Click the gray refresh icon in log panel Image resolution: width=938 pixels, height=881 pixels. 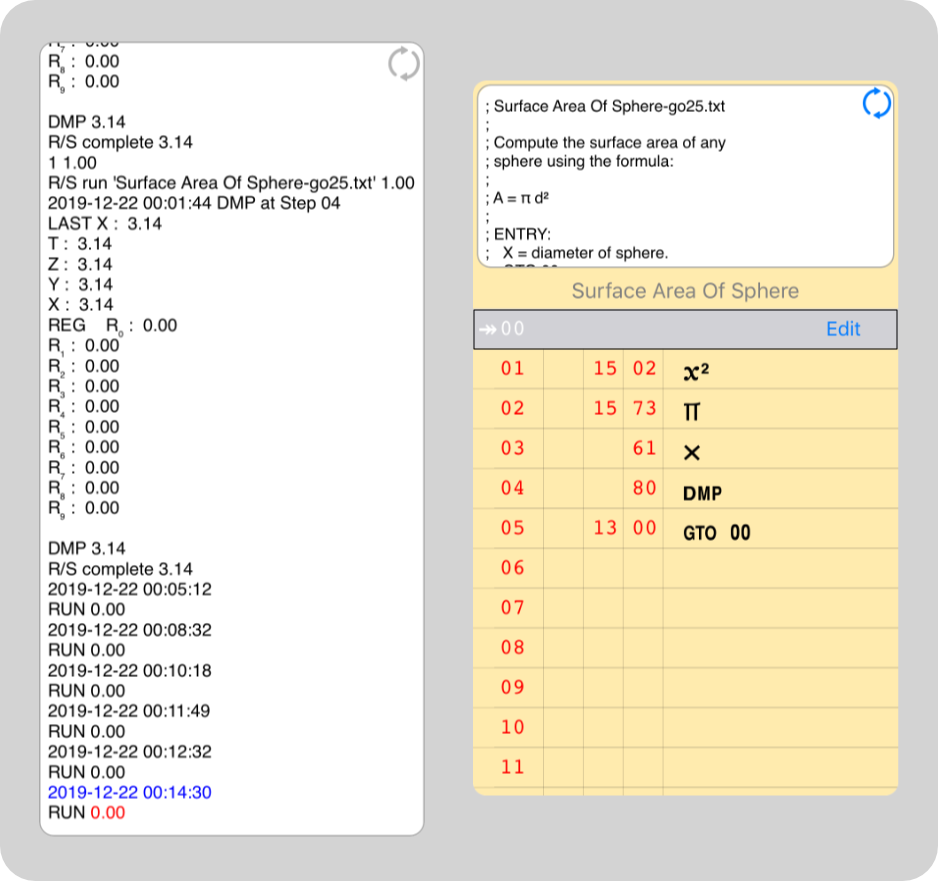tap(403, 64)
